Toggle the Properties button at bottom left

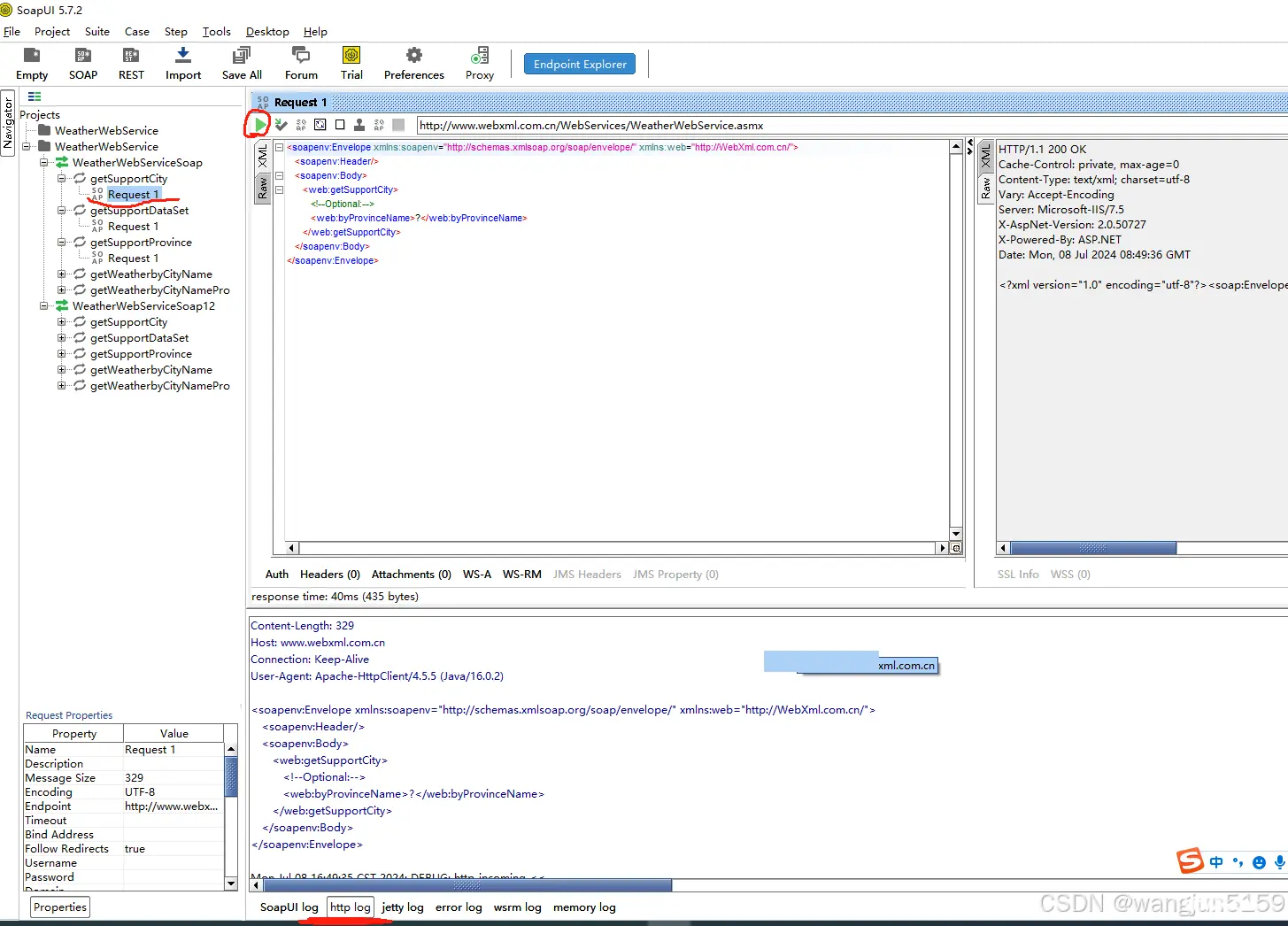(x=60, y=907)
